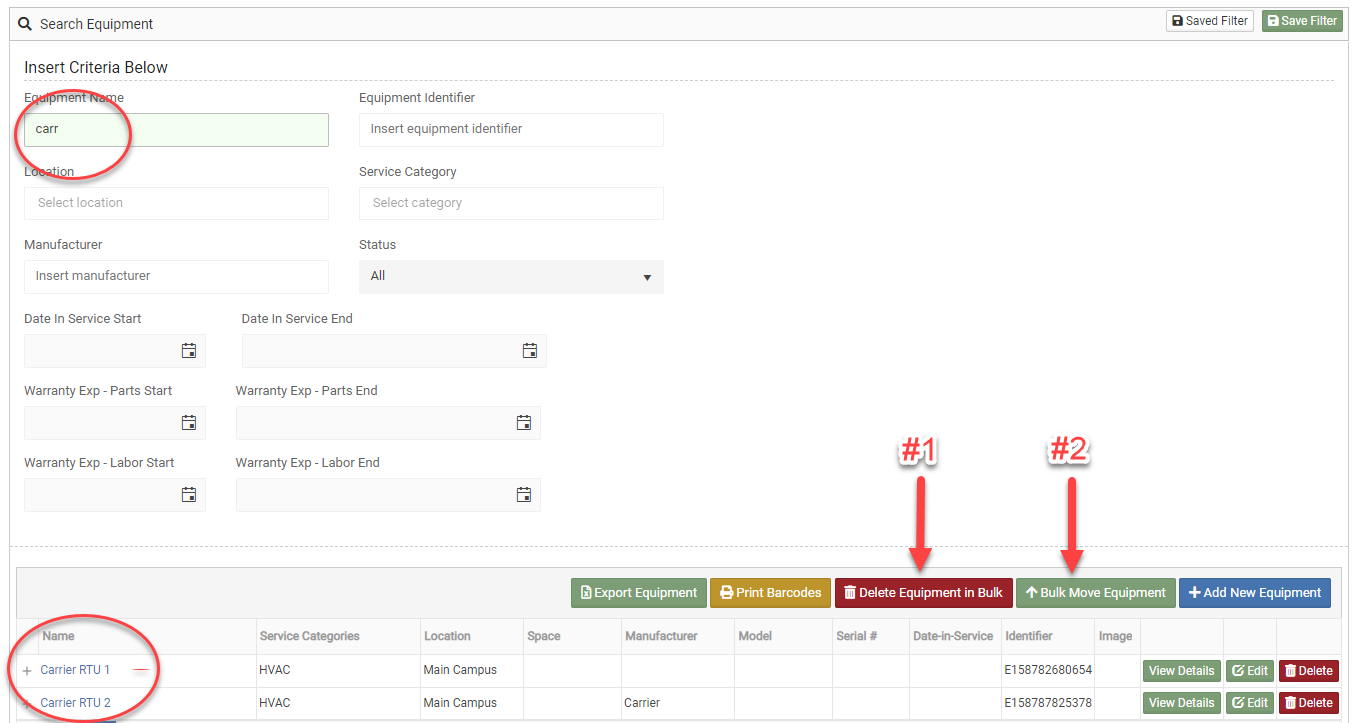The width and height of the screenshot is (1353, 723).
Task: Open calendar for Date In Service Start
Action: 188,351
